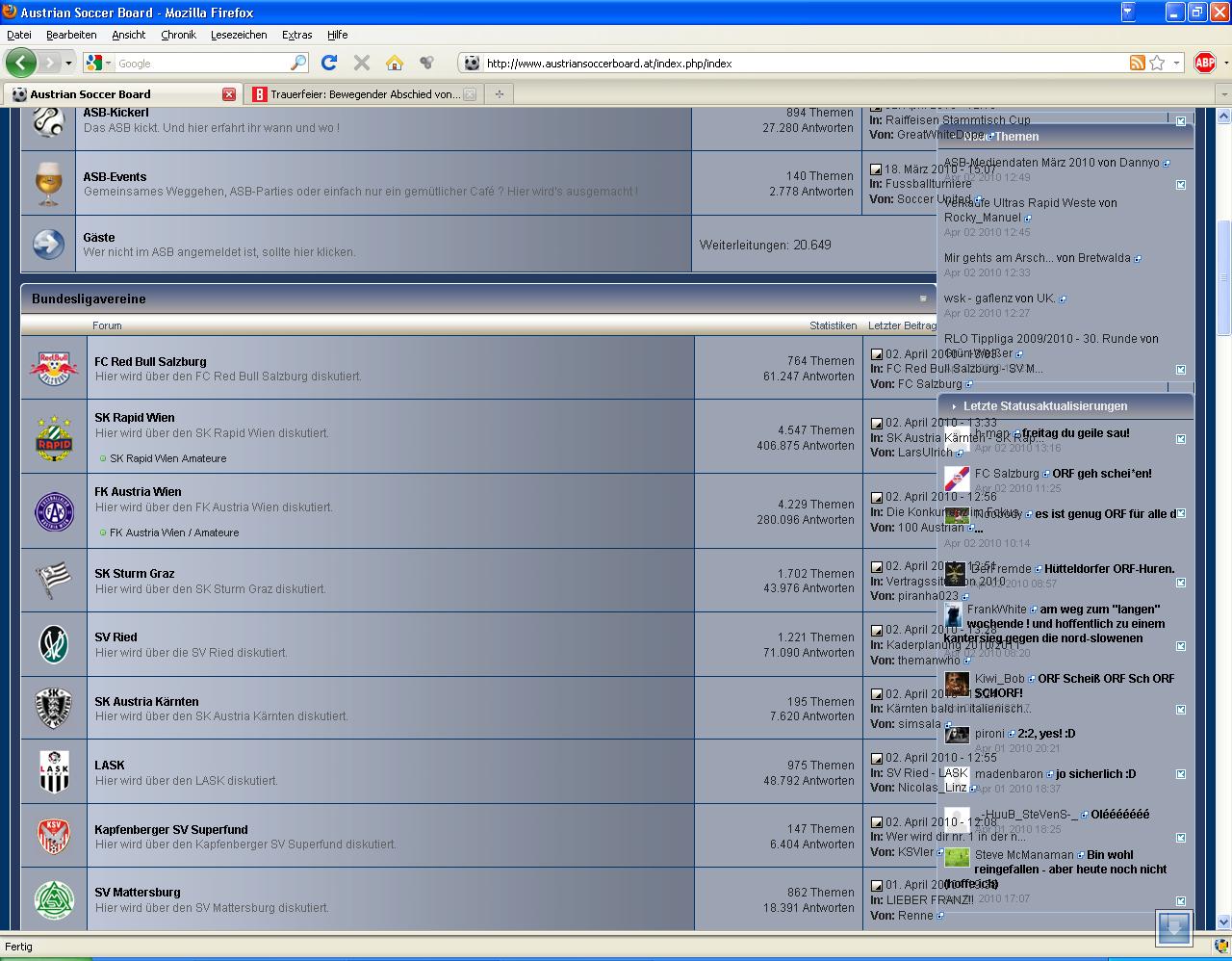Go back with the green arrow button

point(20,63)
